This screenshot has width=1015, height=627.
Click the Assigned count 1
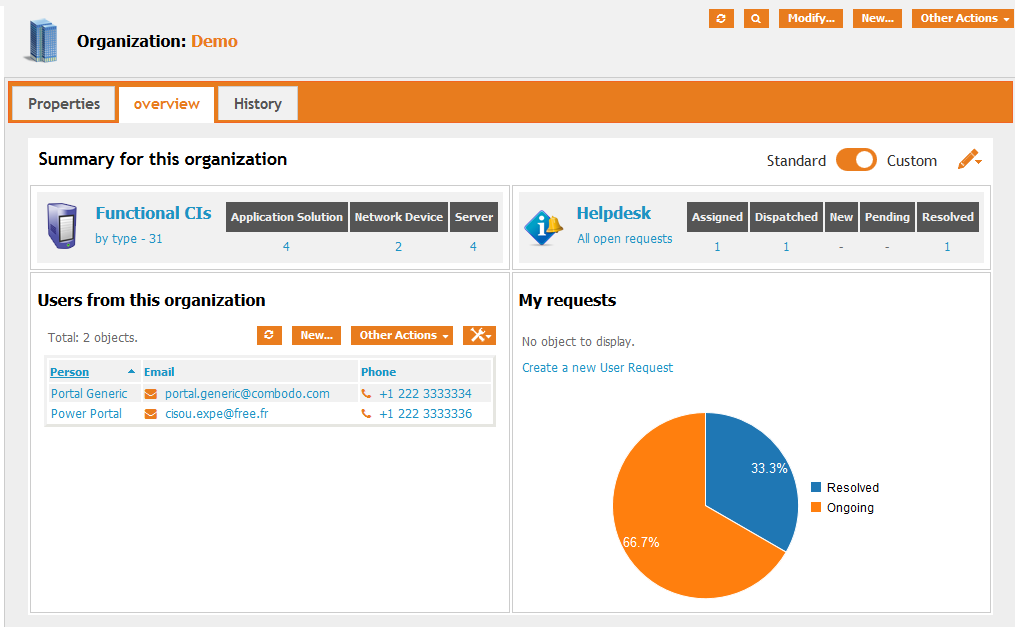click(x=717, y=247)
